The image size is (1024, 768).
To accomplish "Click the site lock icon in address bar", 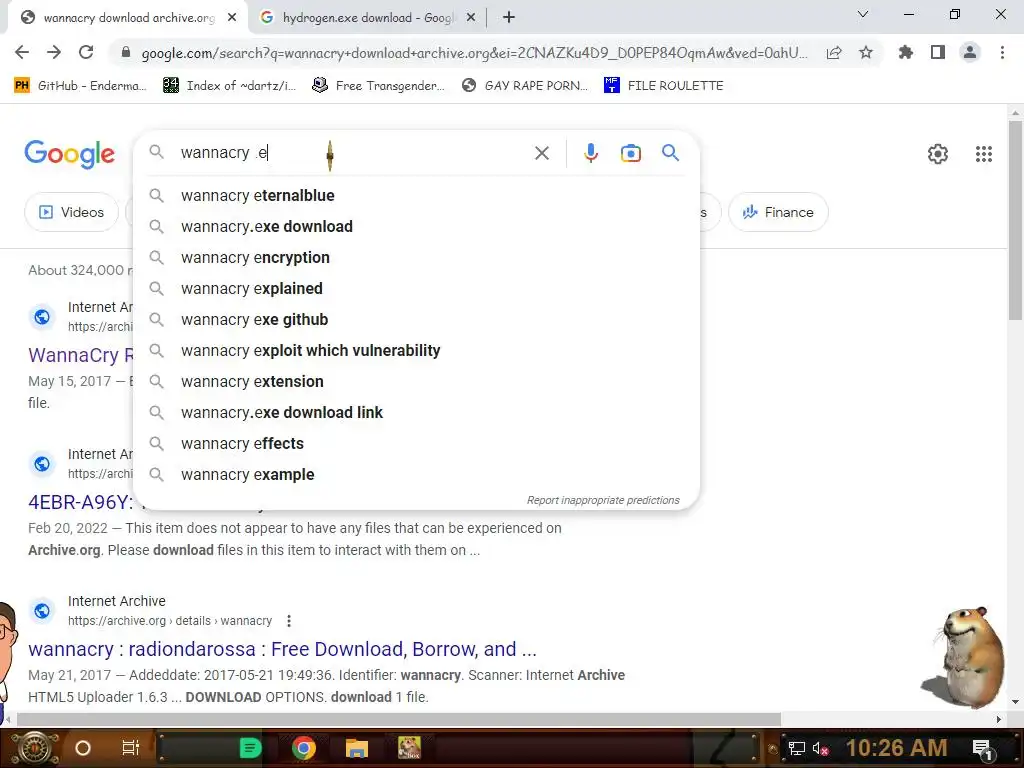I will tap(126, 53).
